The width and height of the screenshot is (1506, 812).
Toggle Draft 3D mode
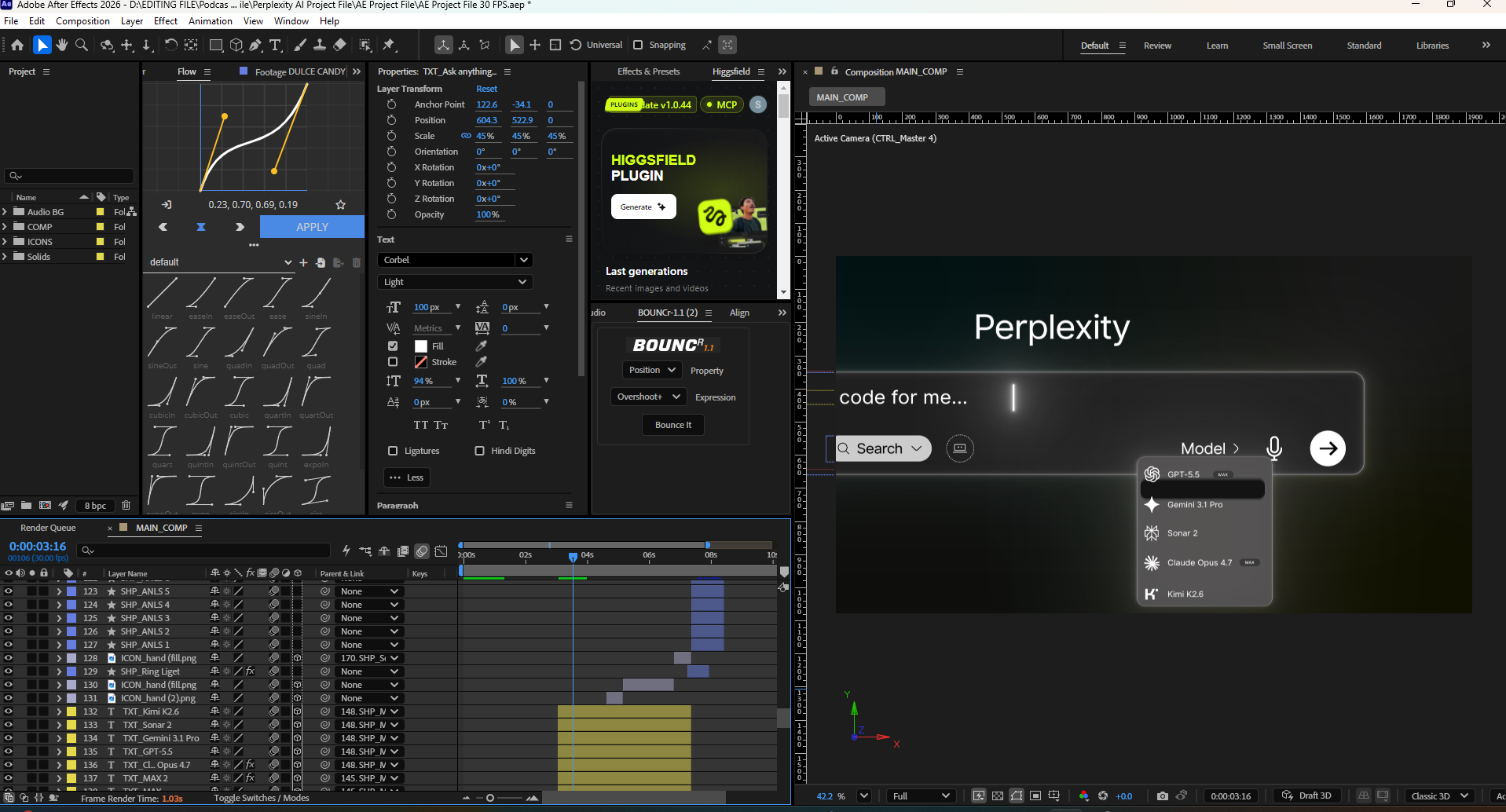point(1306,796)
